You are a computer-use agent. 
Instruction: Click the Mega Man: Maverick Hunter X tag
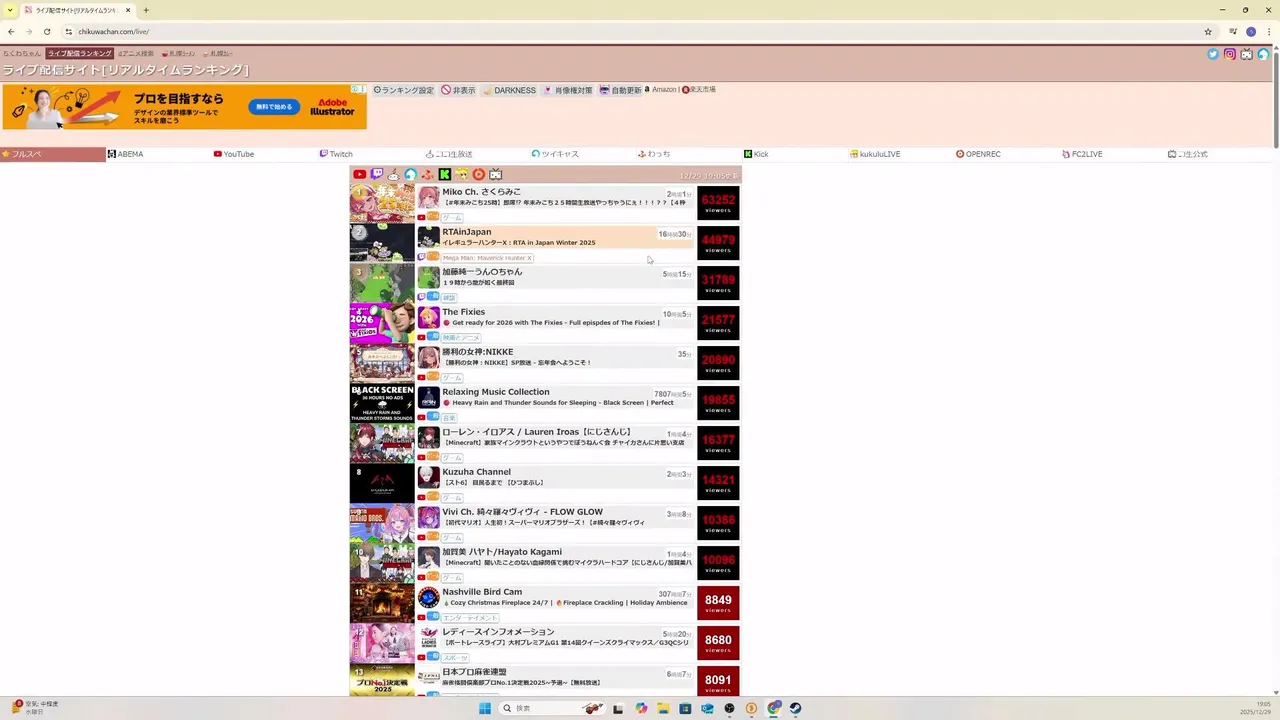click(487, 258)
